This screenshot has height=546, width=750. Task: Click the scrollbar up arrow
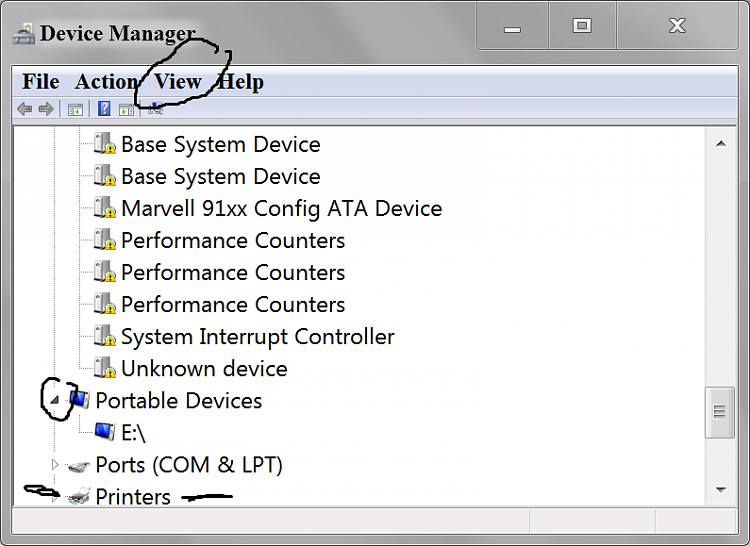pos(721,143)
